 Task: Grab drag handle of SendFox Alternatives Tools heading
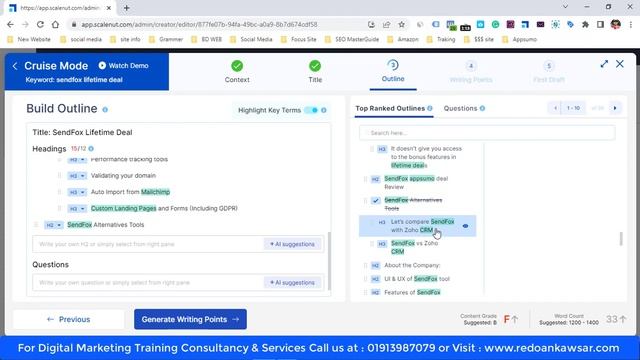(x=36, y=225)
